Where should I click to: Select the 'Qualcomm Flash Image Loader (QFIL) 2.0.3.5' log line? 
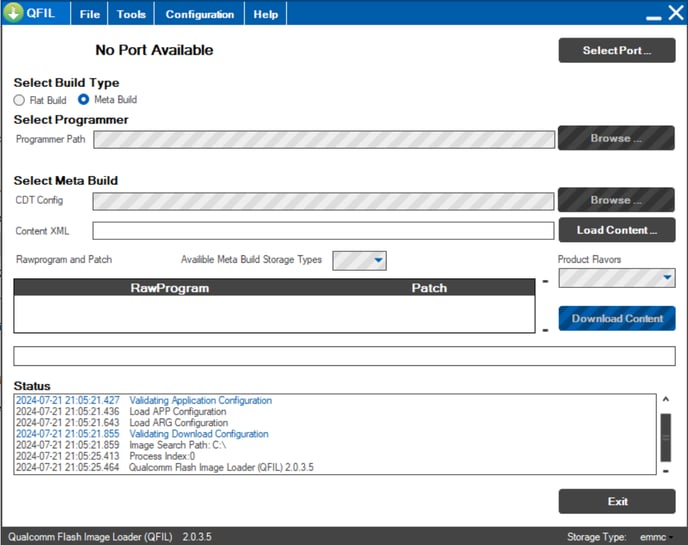point(165,467)
